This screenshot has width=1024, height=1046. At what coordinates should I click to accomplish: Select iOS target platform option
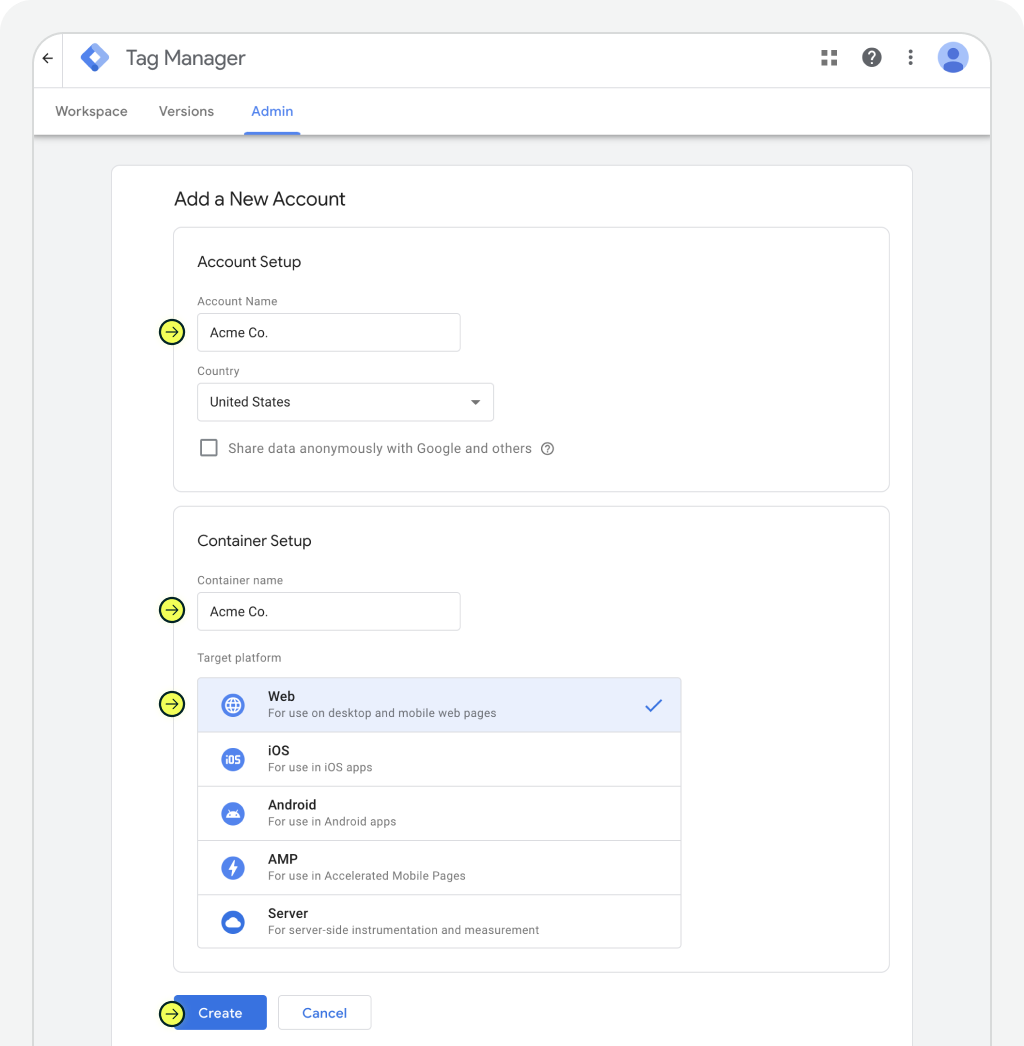click(439, 759)
